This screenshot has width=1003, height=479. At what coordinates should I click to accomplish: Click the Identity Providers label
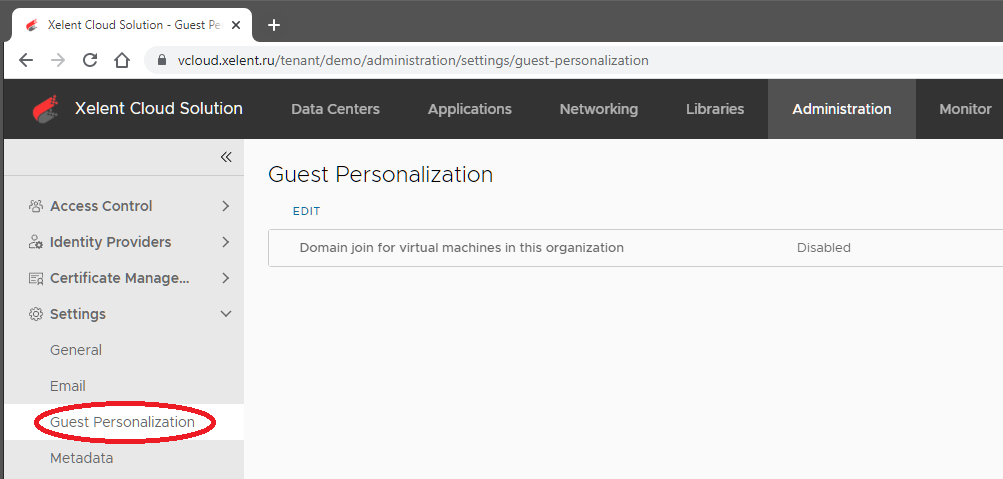[x=111, y=242]
